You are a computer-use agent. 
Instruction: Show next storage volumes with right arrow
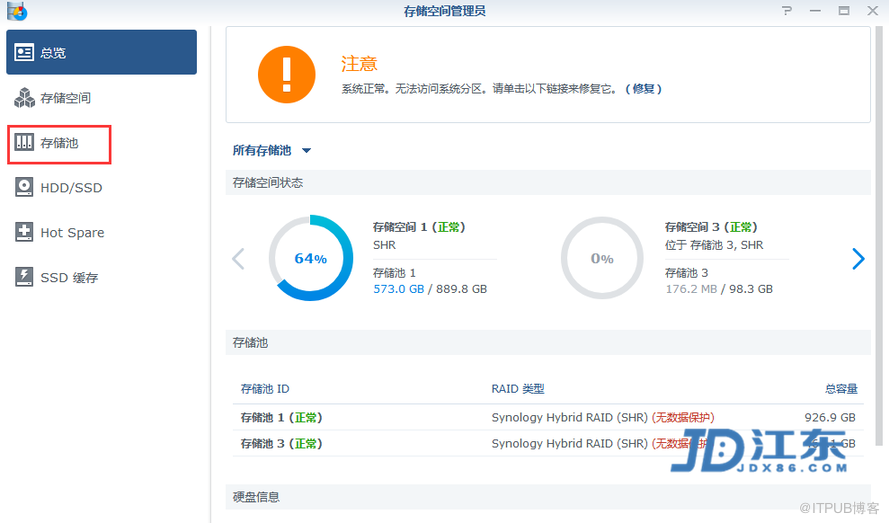857,259
